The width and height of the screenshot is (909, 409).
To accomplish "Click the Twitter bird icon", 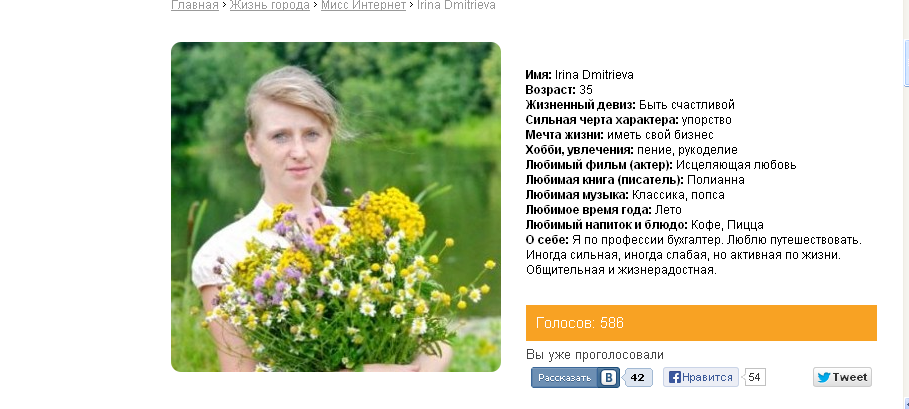I will coord(824,377).
